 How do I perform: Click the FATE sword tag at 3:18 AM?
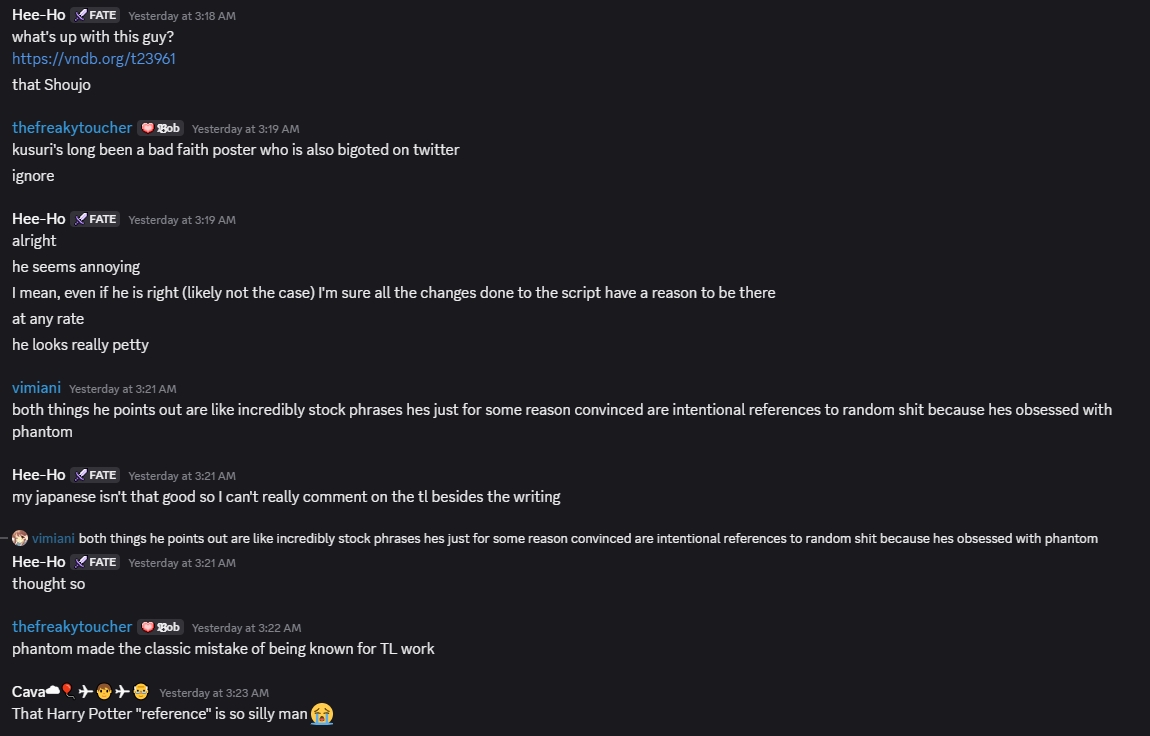tap(95, 15)
